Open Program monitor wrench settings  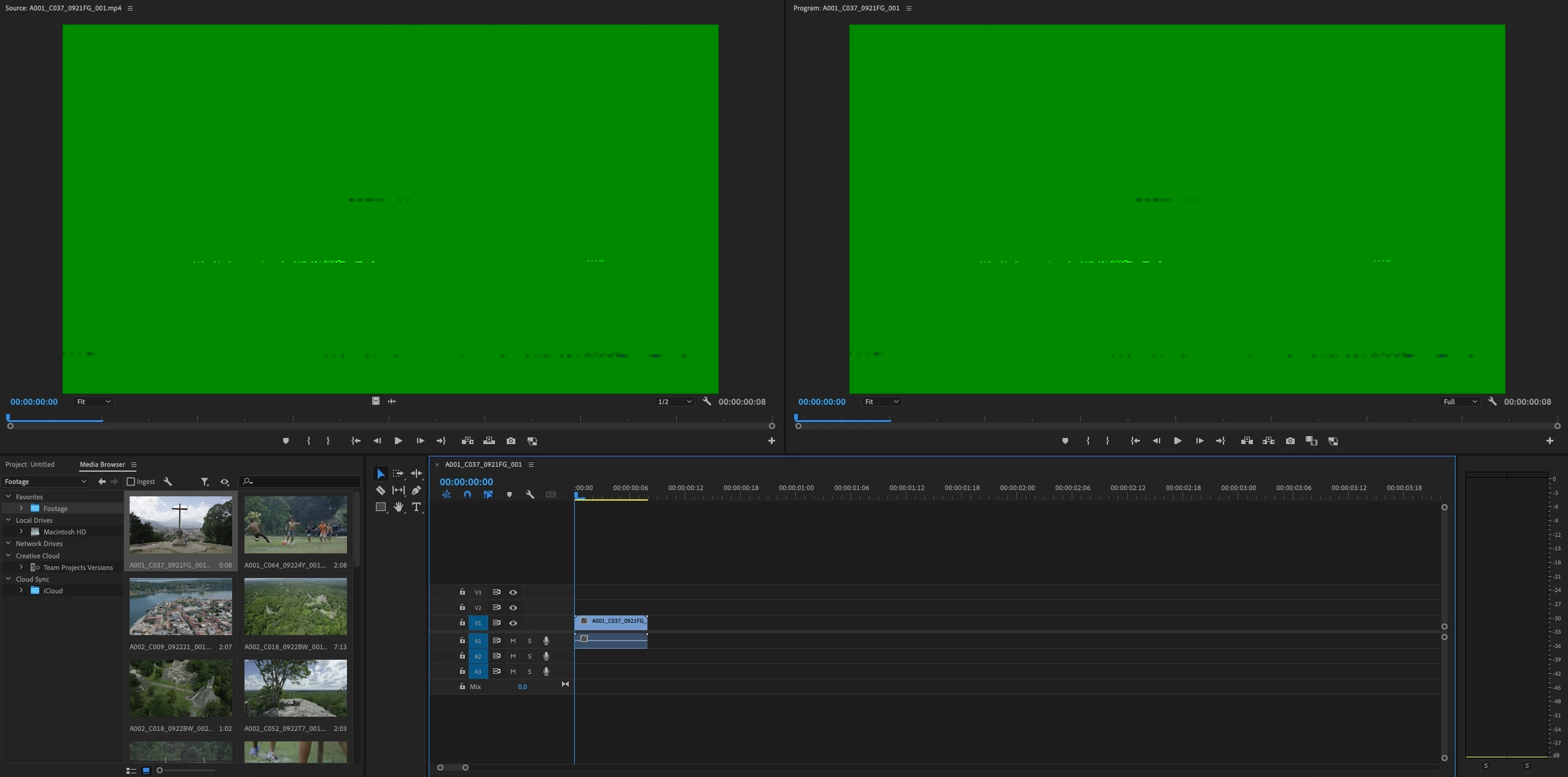coord(1492,401)
